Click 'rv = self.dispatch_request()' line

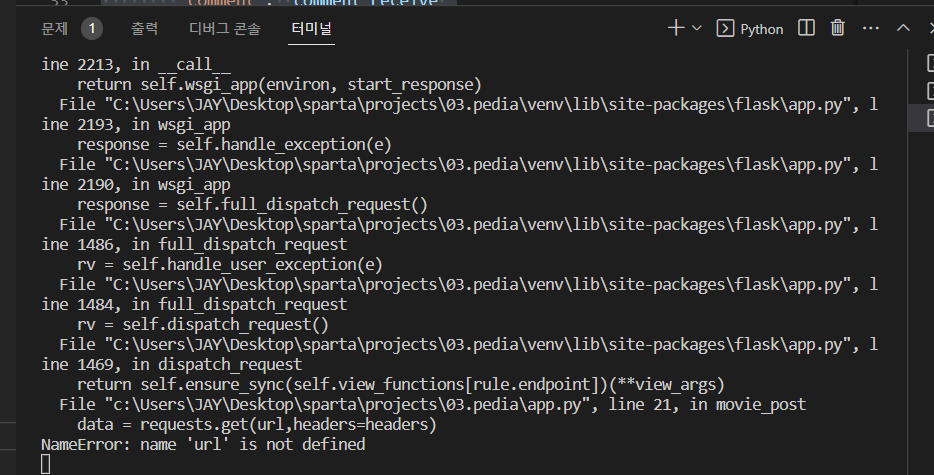point(203,325)
